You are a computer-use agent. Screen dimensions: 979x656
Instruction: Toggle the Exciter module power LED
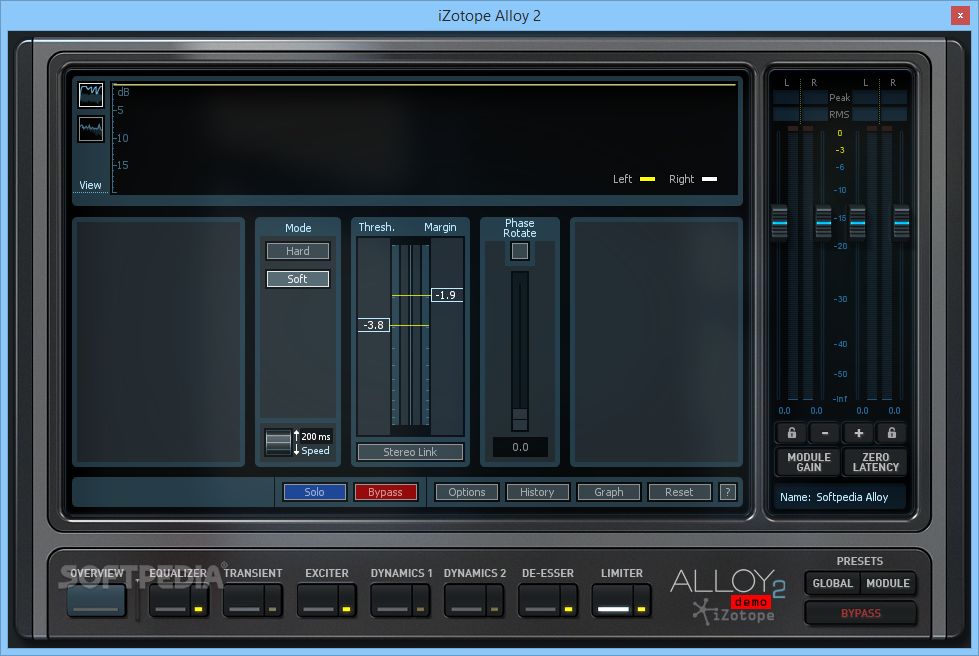(347, 608)
